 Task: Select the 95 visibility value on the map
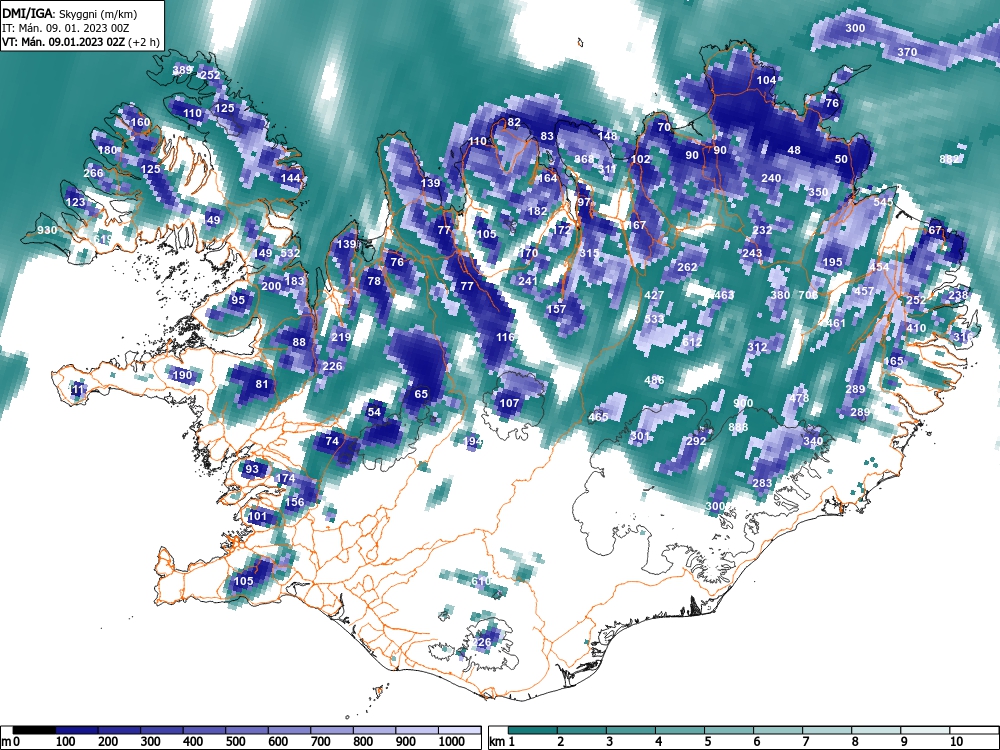tap(238, 300)
